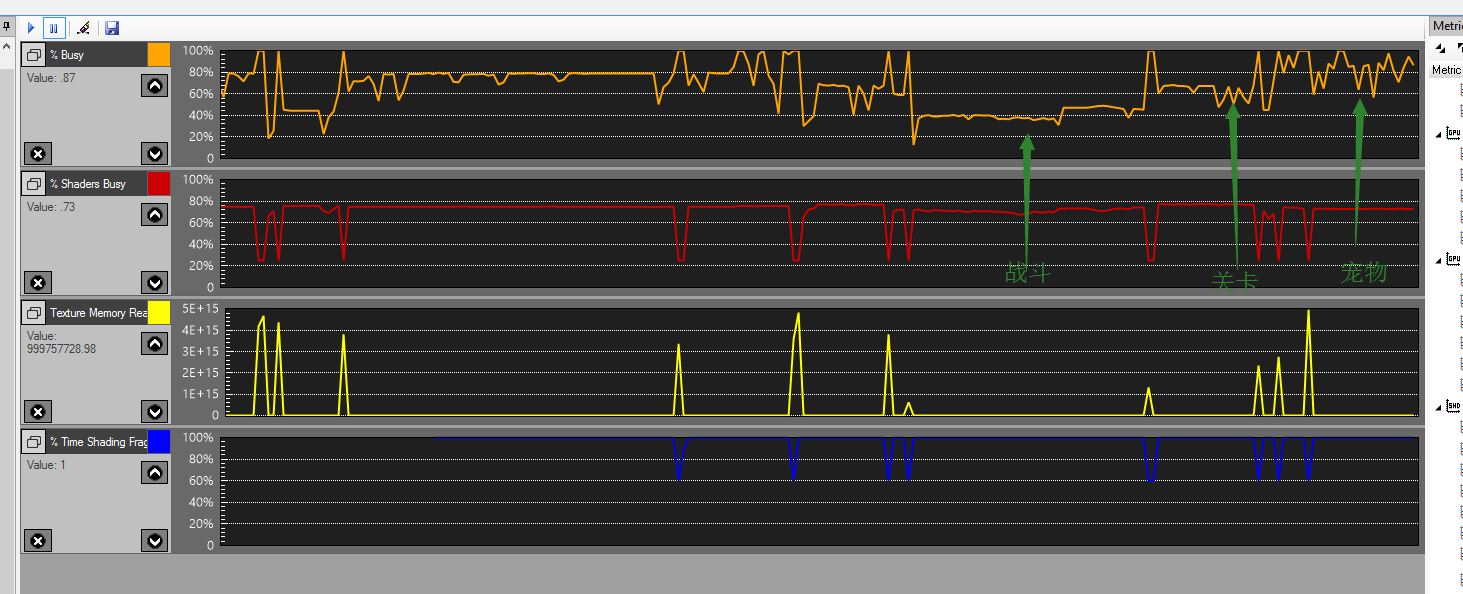Image resolution: width=1463 pixels, height=594 pixels.
Task: Click the save counter data icon
Action: coord(111,28)
